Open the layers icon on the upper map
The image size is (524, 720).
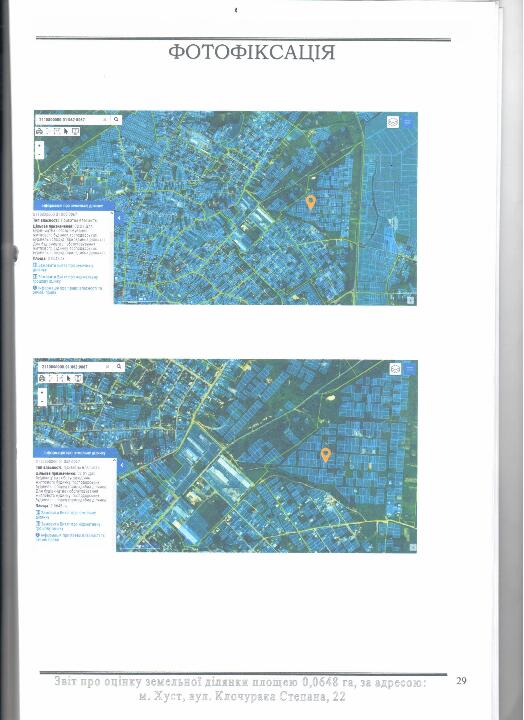(393, 122)
